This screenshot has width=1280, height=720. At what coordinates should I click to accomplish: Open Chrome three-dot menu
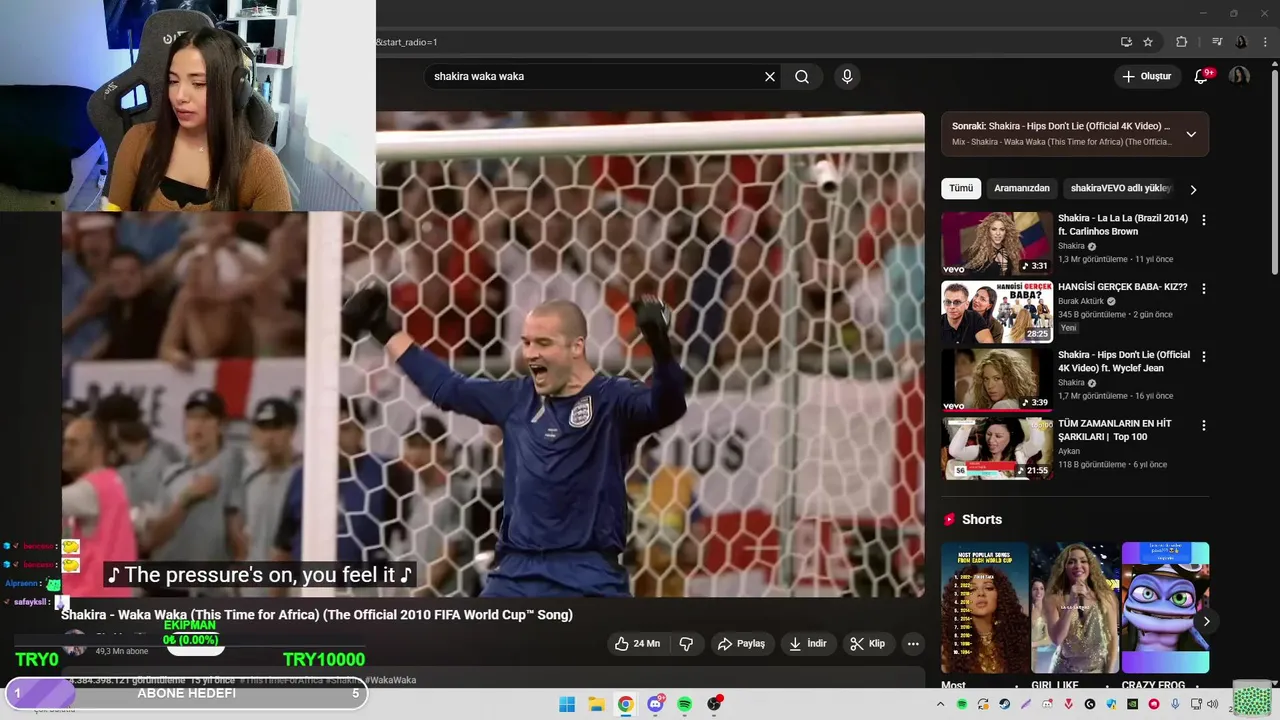(x=1266, y=42)
